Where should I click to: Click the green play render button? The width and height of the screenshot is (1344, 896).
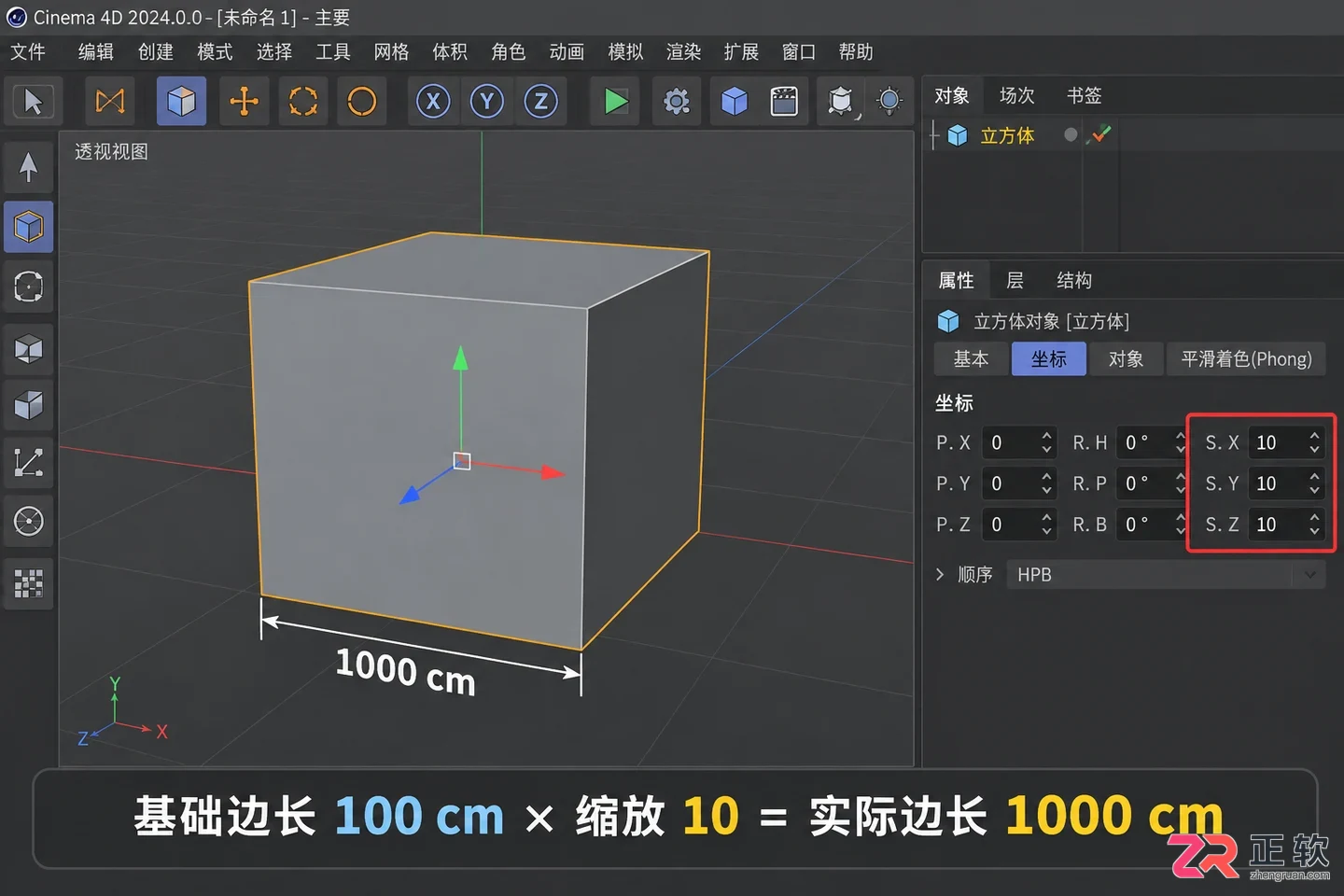coord(615,101)
